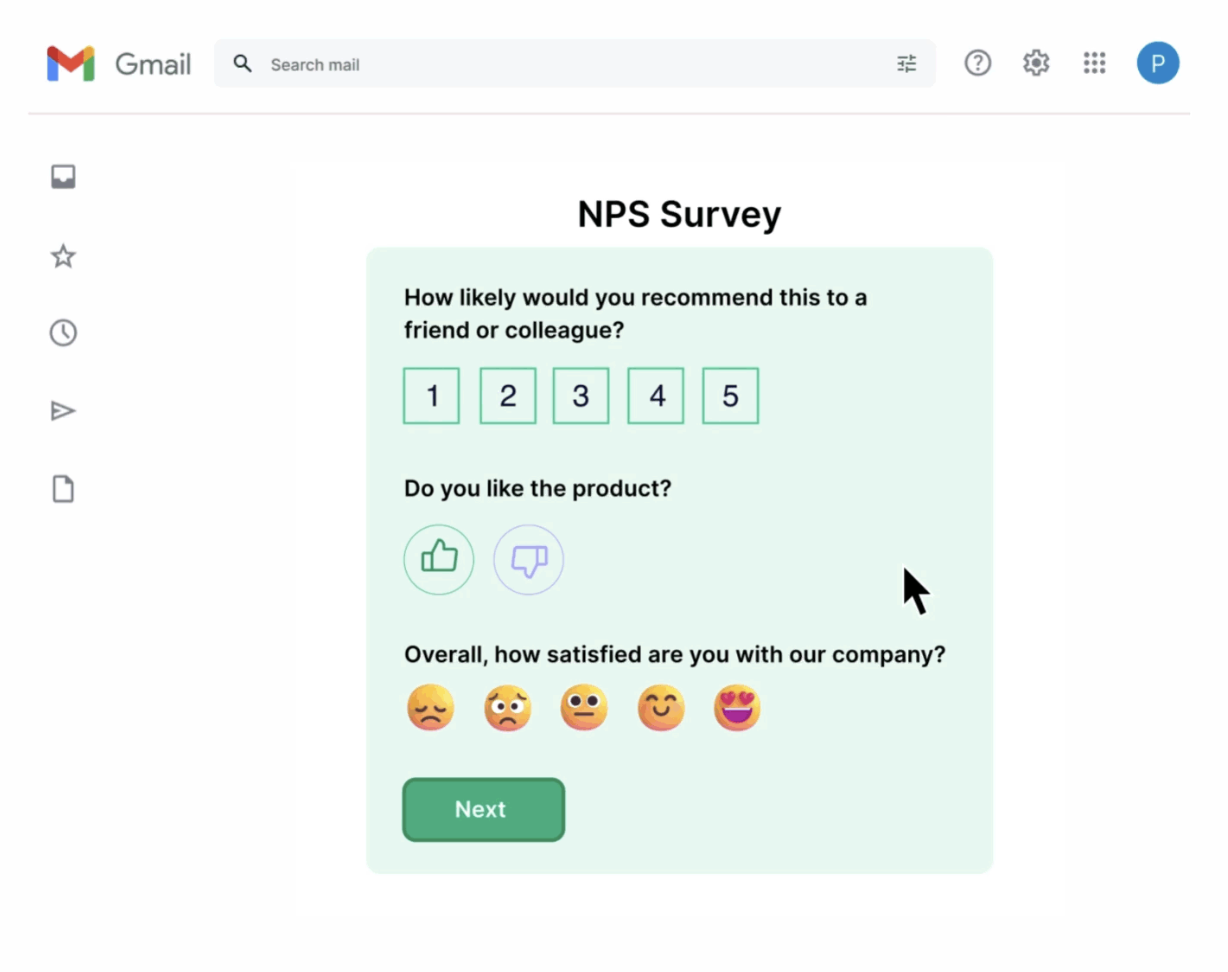Open Starred mail in sidebar
1228x972 pixels.
tap(63, 257)
